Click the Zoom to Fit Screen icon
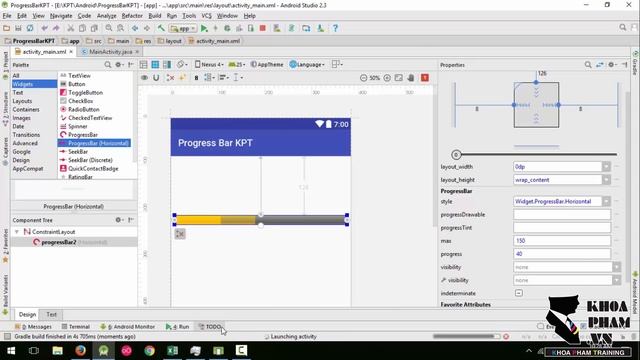 (398, 78)
